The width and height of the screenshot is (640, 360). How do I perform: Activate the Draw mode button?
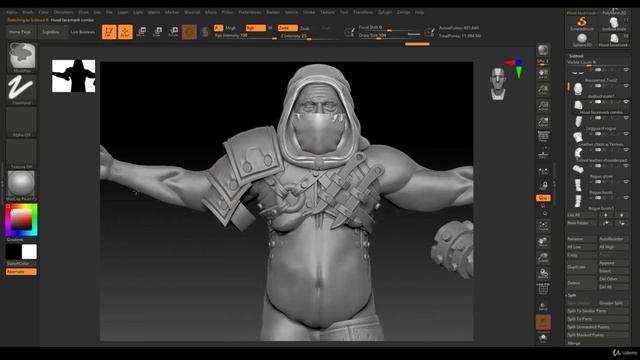(125, 32)
